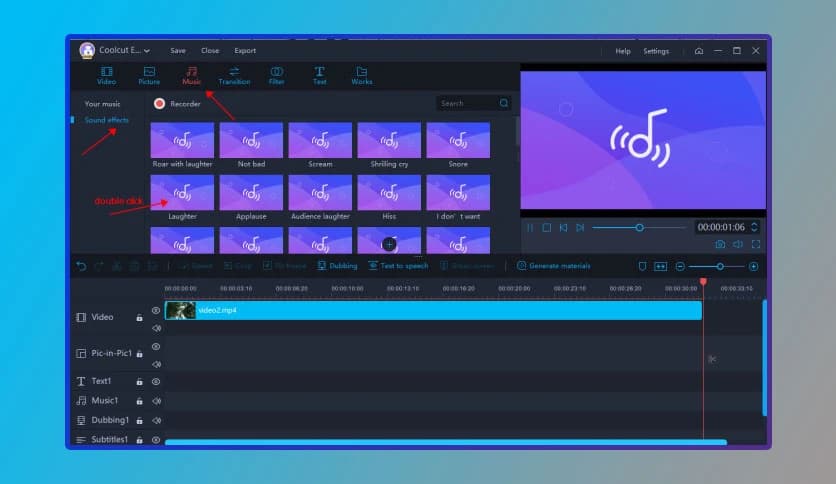Screen dimensions: 836x484
Task: Click the preview volume speaker icon
Action: coord(737,244)
